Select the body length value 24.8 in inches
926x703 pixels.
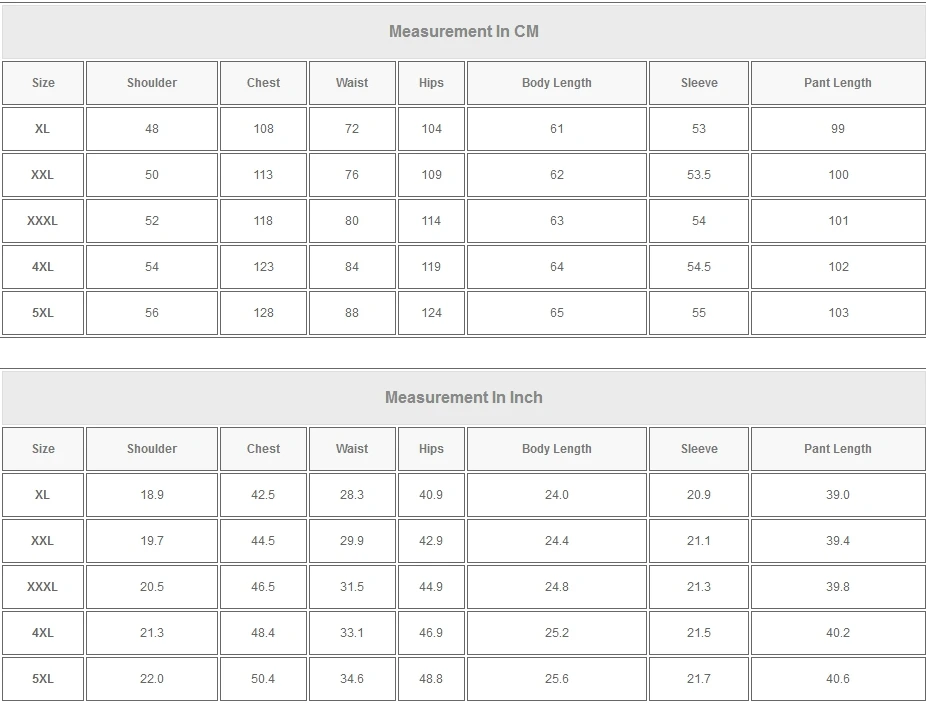[x=556, y=587]
